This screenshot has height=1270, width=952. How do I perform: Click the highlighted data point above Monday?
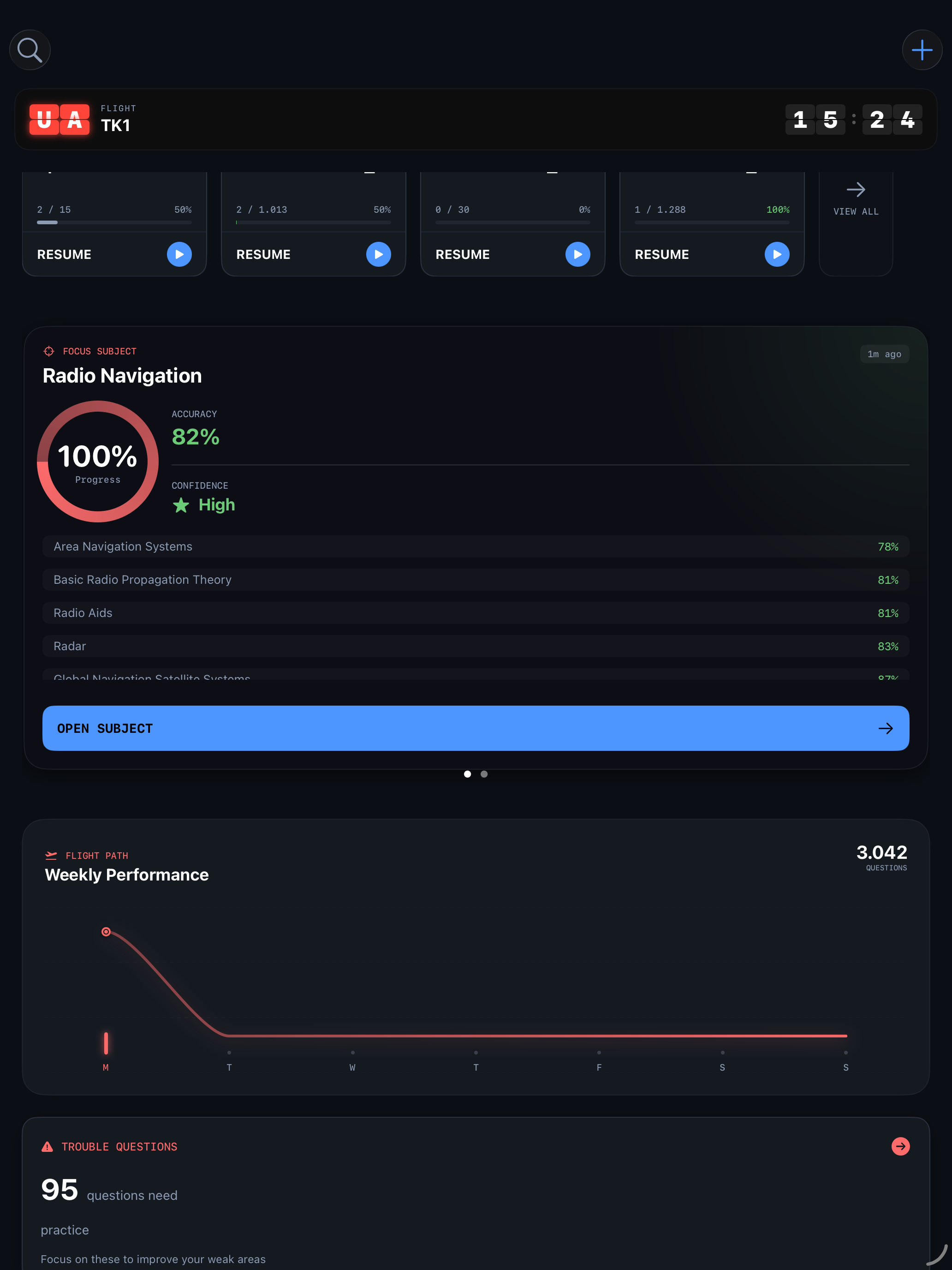(106, 932)
